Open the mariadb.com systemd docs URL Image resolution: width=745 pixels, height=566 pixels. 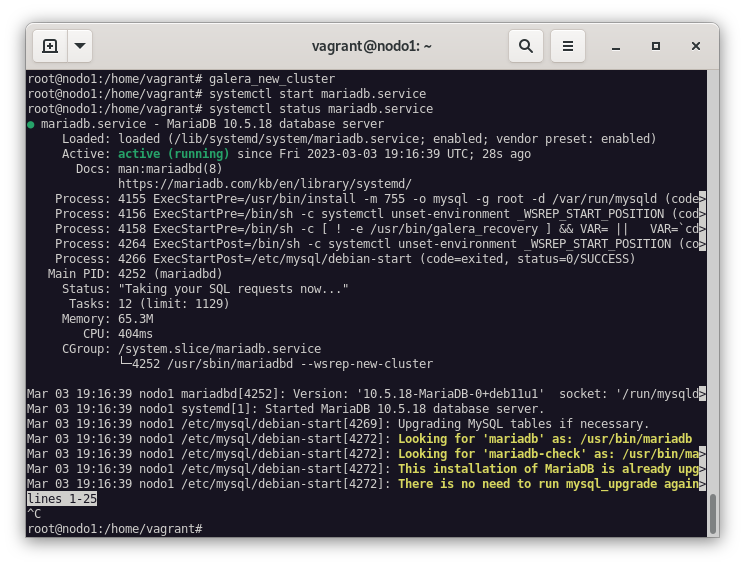264,184
